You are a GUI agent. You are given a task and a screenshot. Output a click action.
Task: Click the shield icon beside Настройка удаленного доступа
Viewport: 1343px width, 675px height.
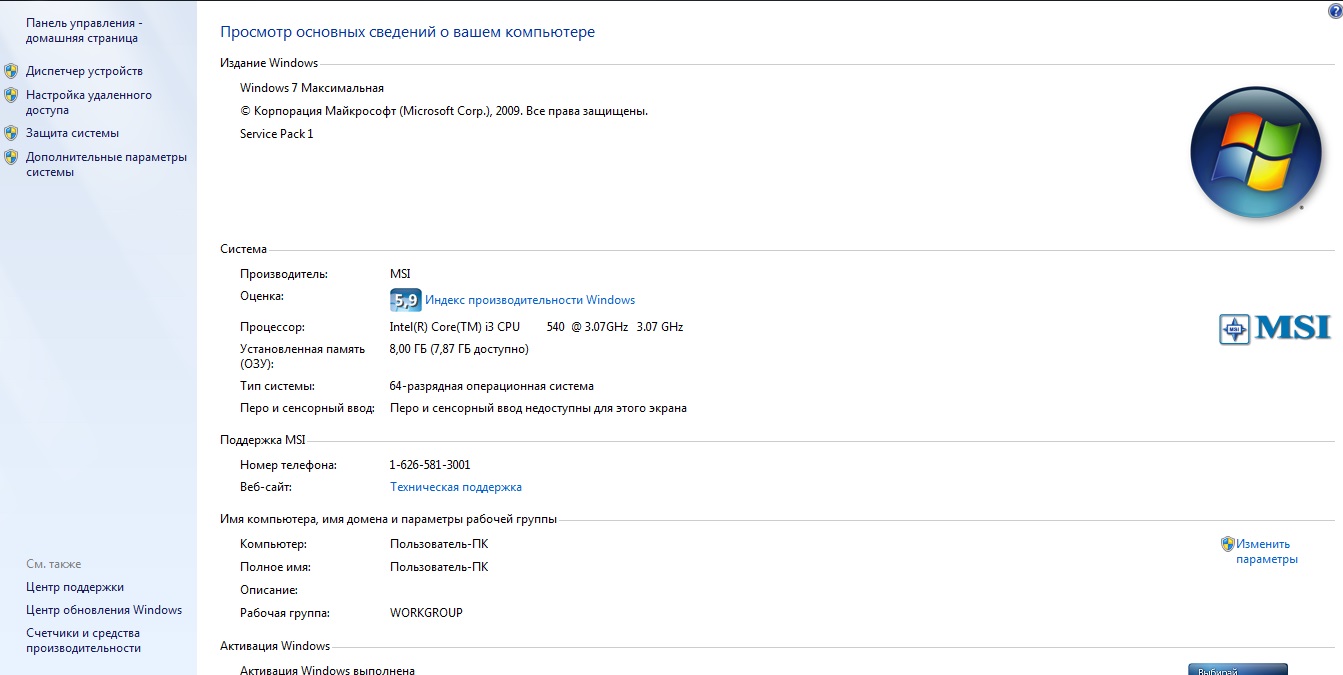[11, 95]
